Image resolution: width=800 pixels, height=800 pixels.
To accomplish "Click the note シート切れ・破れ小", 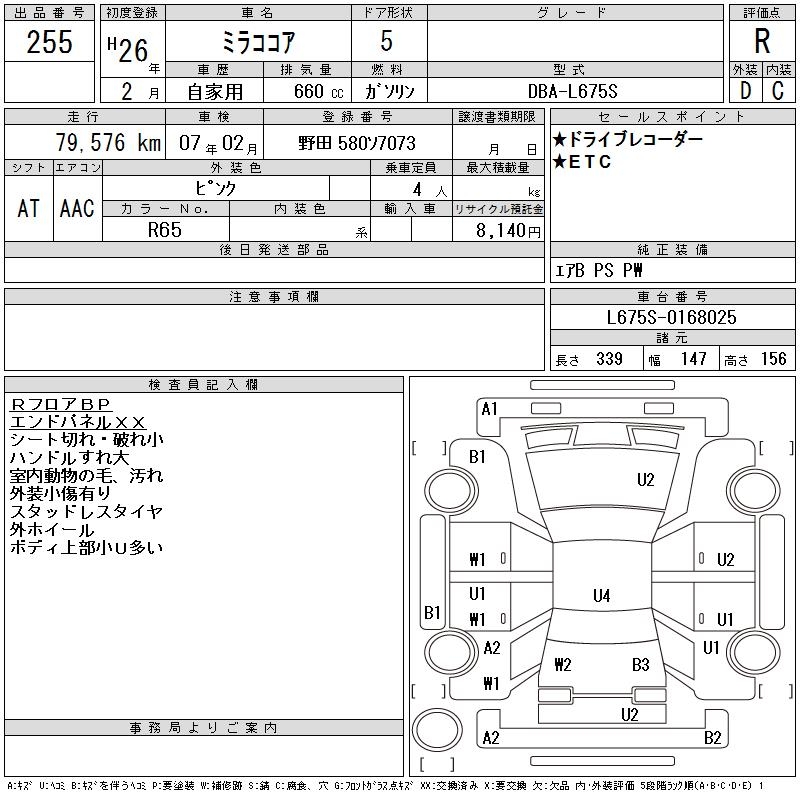I will point(87,439).
